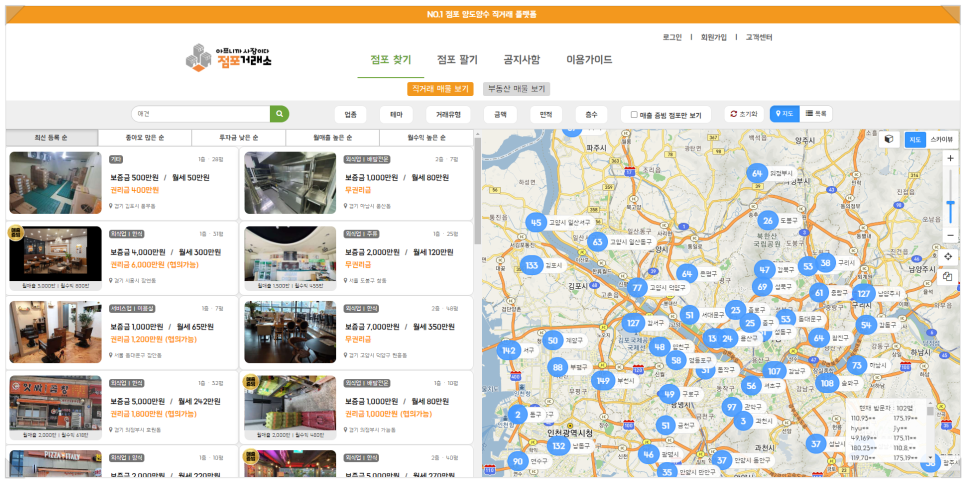The height and width of the screenshot is (483, 966).
Task: Open the 구로구 cluster marker 49
Action: (x=670, y=394)
